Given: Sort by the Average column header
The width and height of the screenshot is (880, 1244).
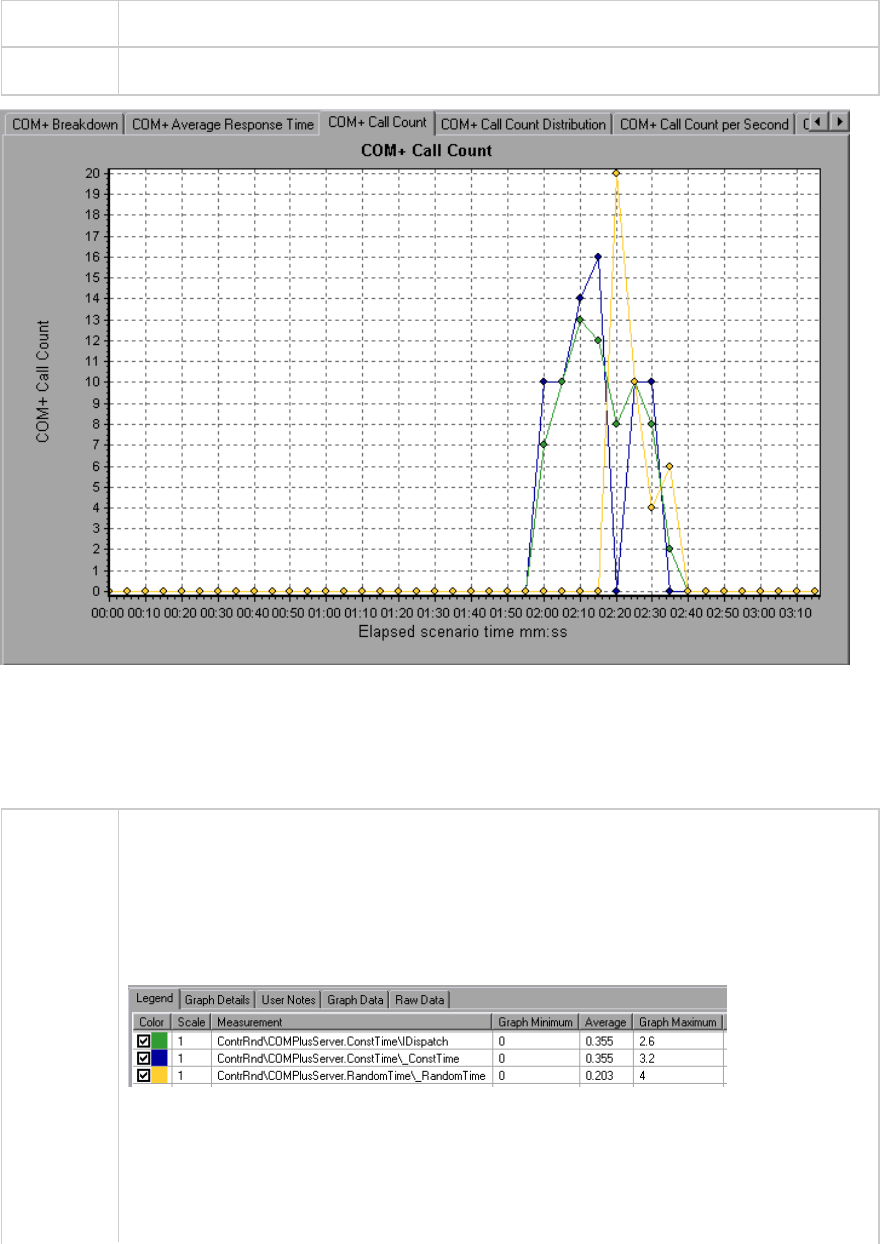Looking at the screenshot, I should tap(607, 1022).
